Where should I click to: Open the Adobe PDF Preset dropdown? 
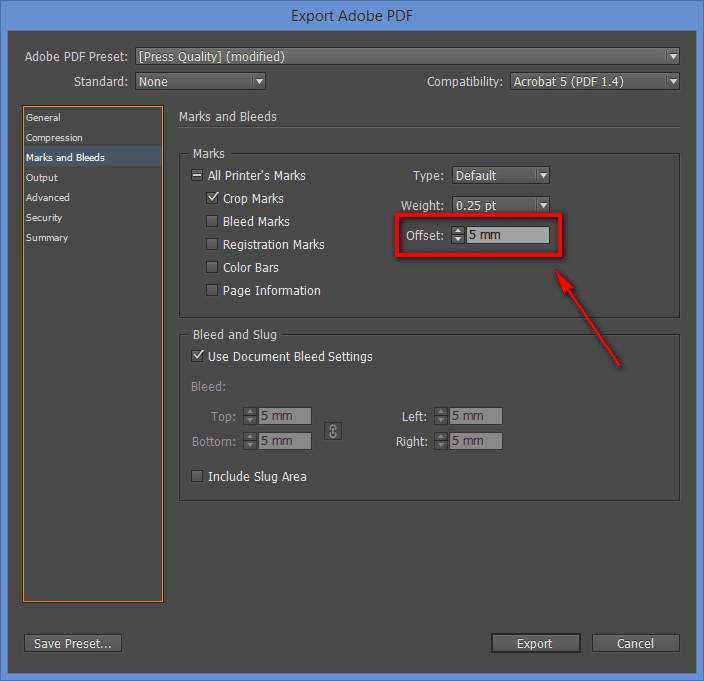point(407,57)
